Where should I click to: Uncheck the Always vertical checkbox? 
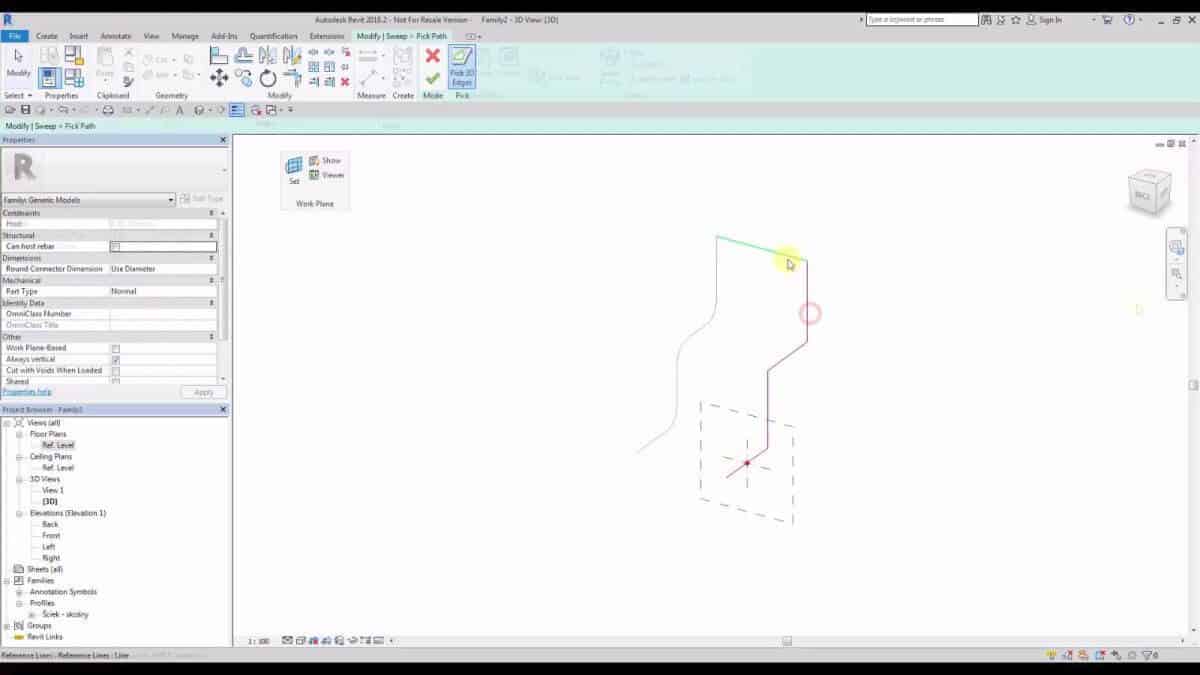pyautogui.click(x=116, y=359)
